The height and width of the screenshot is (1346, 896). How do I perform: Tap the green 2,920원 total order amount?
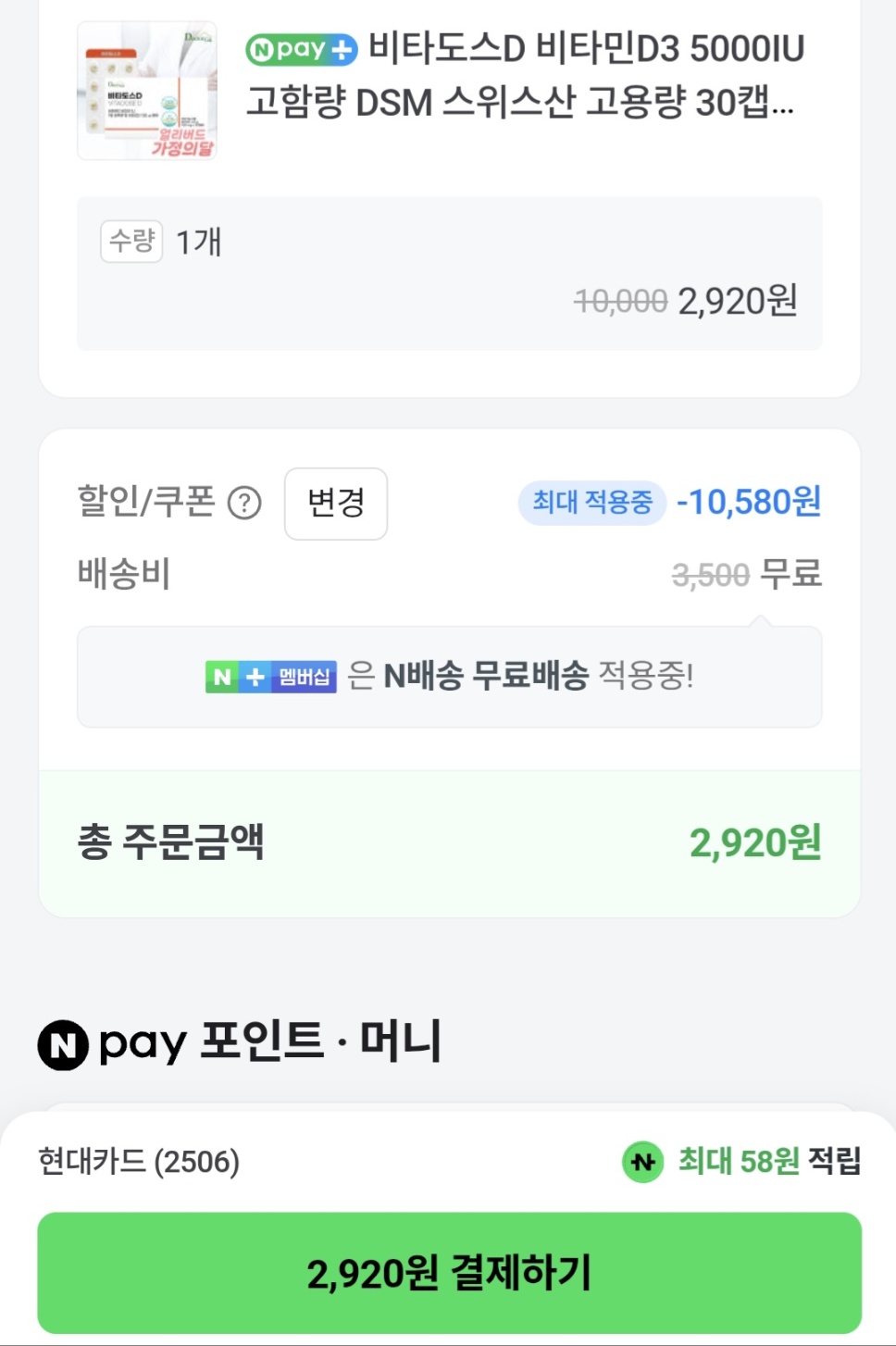click(x=754, y=843)
